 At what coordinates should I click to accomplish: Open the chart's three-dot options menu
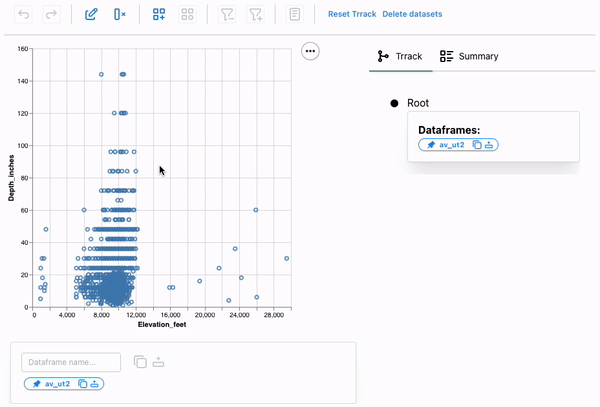pos(310,51)
